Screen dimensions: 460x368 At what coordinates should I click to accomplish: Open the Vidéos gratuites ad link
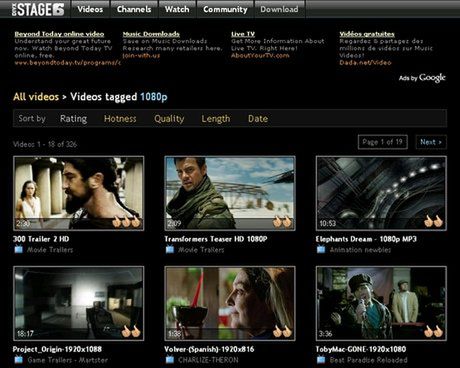coord(367,34)
